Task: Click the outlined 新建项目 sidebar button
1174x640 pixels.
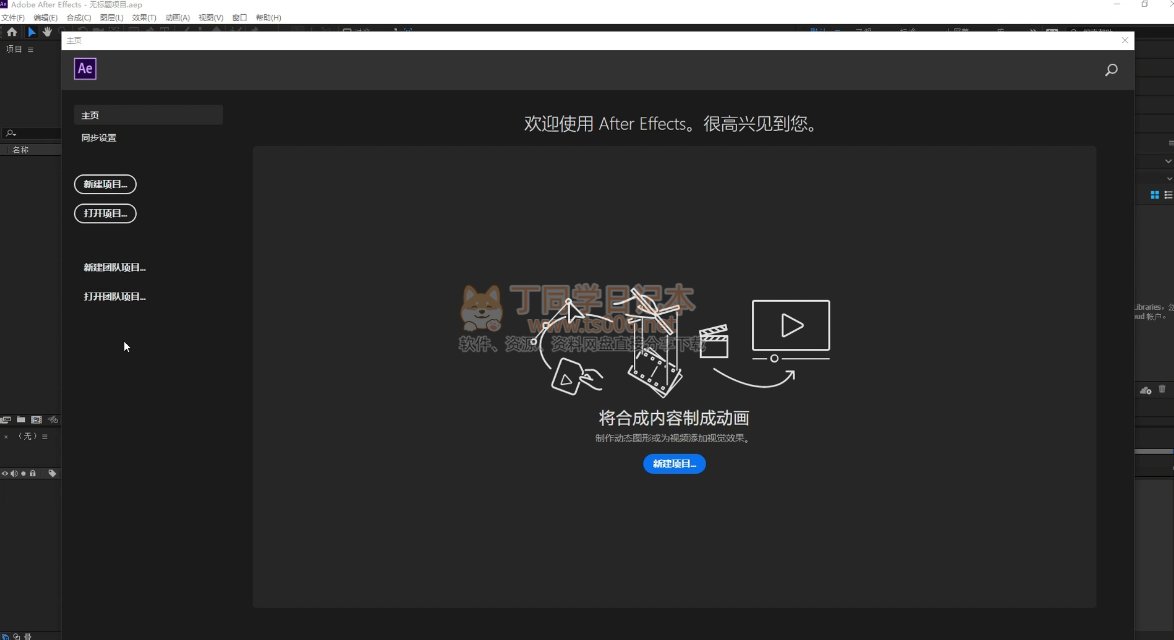Action: [105, 184]
